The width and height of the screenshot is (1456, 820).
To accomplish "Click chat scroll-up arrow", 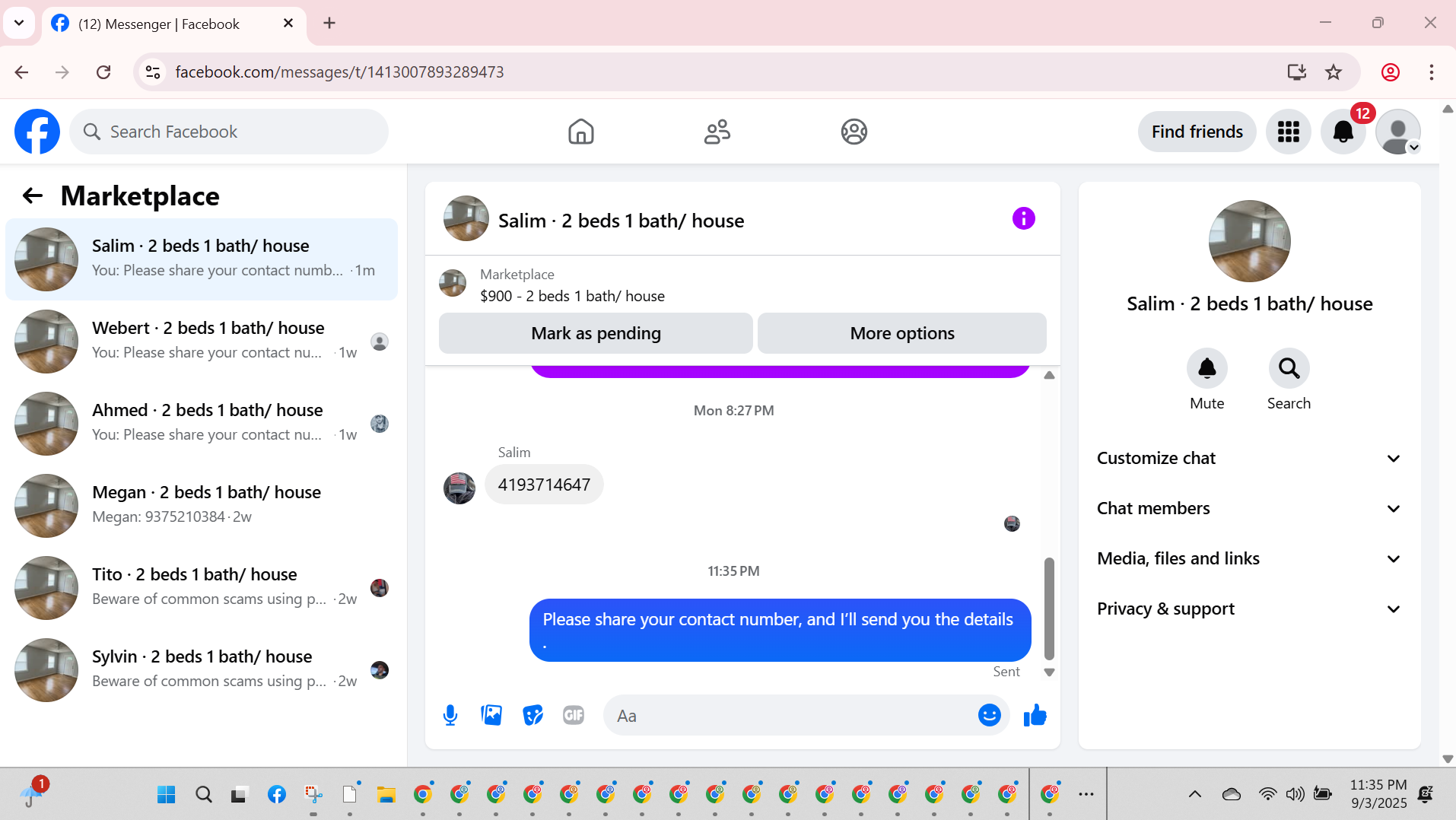I will click(1049, 375).
